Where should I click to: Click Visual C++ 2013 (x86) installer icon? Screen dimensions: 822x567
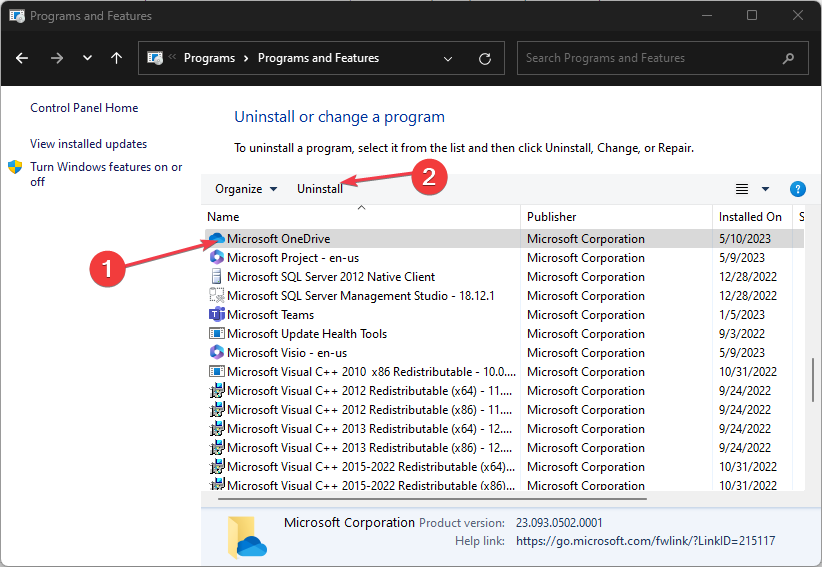tap(217, 448)
